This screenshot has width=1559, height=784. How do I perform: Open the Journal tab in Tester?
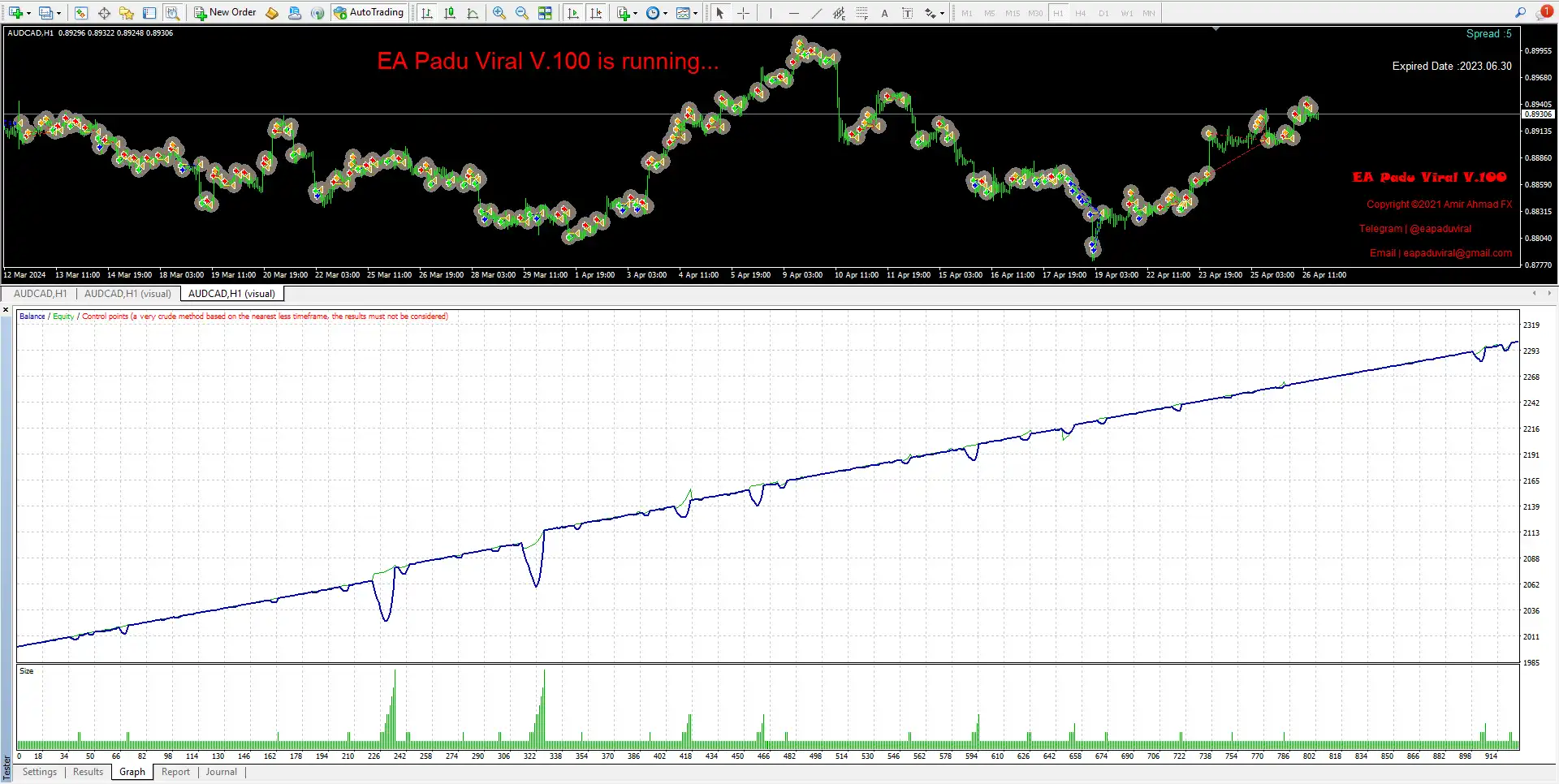[x=221, y=772]
